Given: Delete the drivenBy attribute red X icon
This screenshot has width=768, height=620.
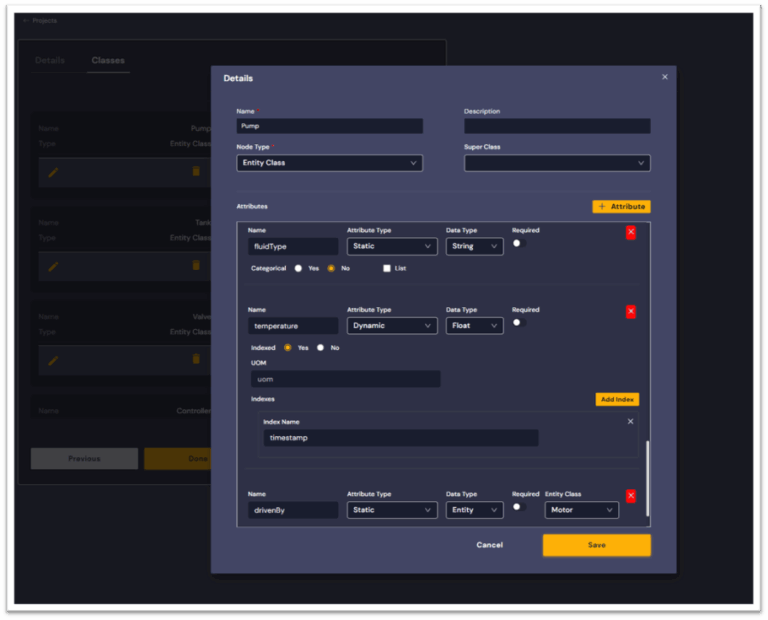Looking at the screenshot, I should [630, 496].
